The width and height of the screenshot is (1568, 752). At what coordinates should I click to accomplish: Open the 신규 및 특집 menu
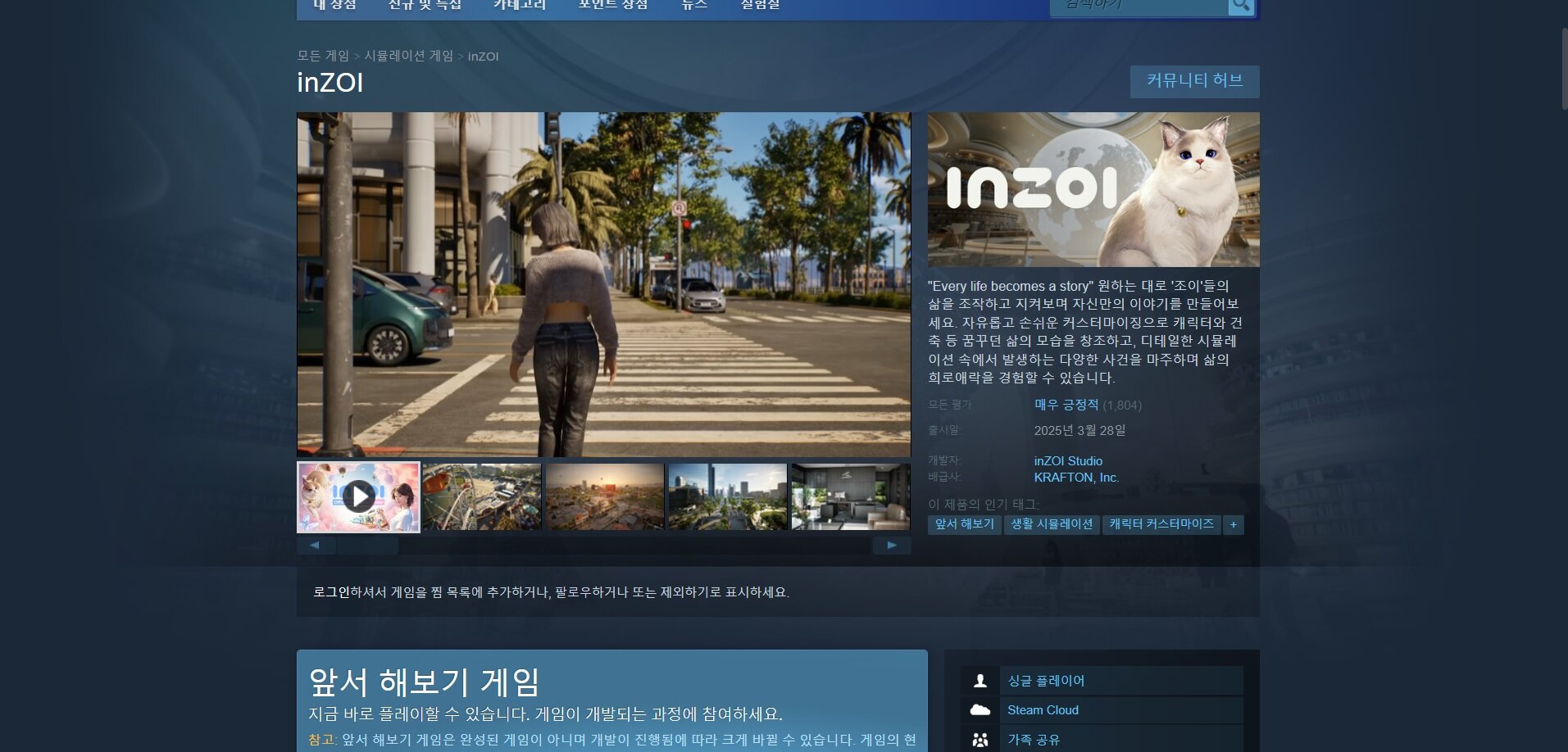pos(425,5)
